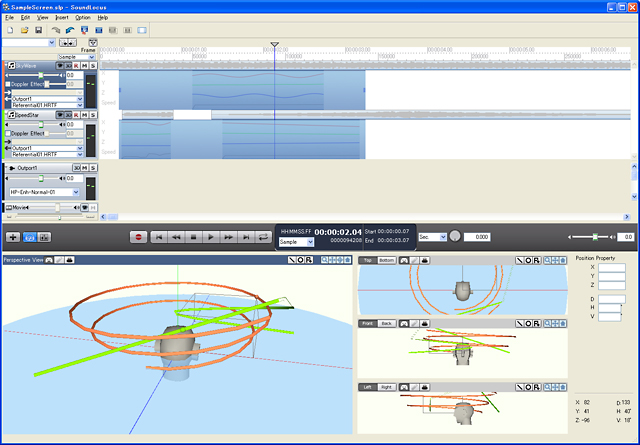Screen dimensions: 640x445
Task: Open the Edit menu
Action: (25, 18)
